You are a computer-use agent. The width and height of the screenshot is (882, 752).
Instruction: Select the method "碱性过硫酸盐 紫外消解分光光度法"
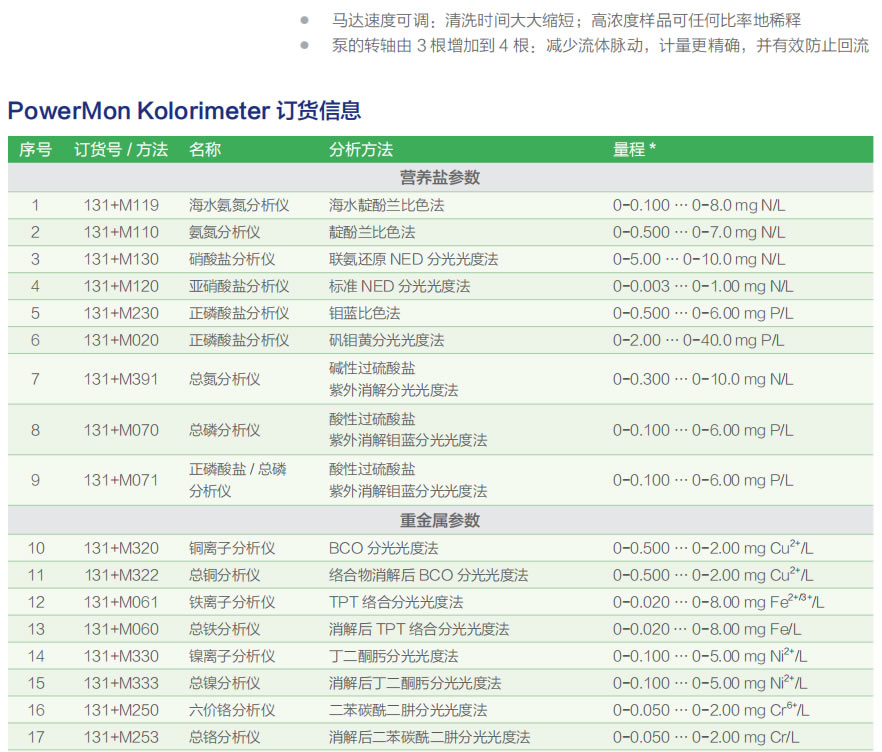394,379
